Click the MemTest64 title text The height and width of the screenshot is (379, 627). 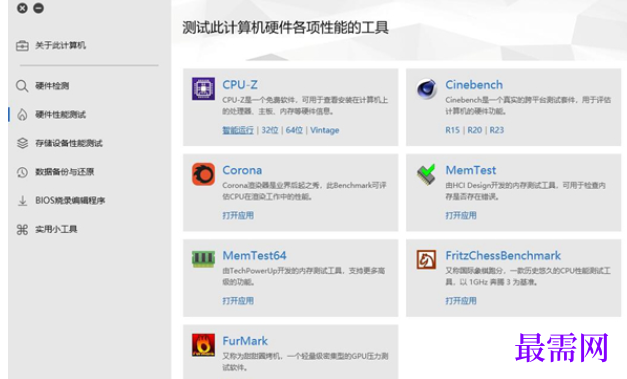click(255, 255)
